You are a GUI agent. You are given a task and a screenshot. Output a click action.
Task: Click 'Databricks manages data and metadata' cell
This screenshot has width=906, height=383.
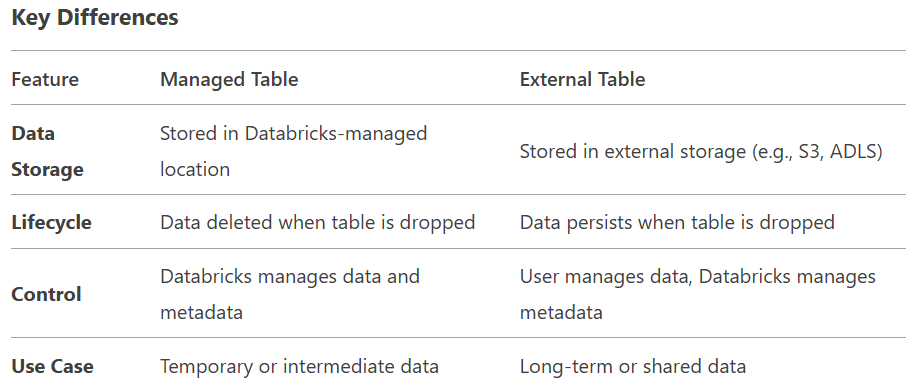(x=290, y=294)
